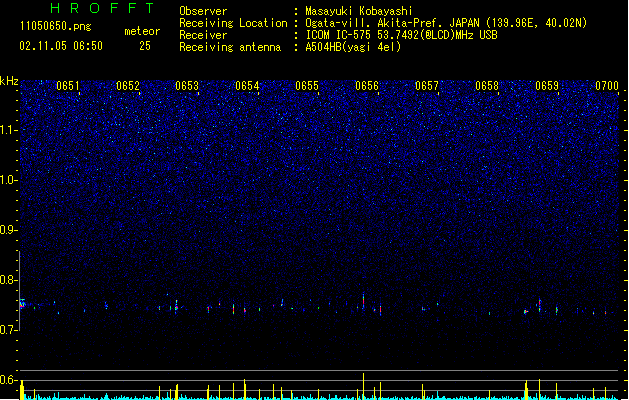Click the kHz axis unit label
Viewport: 629px width, 400px height.
9,81
